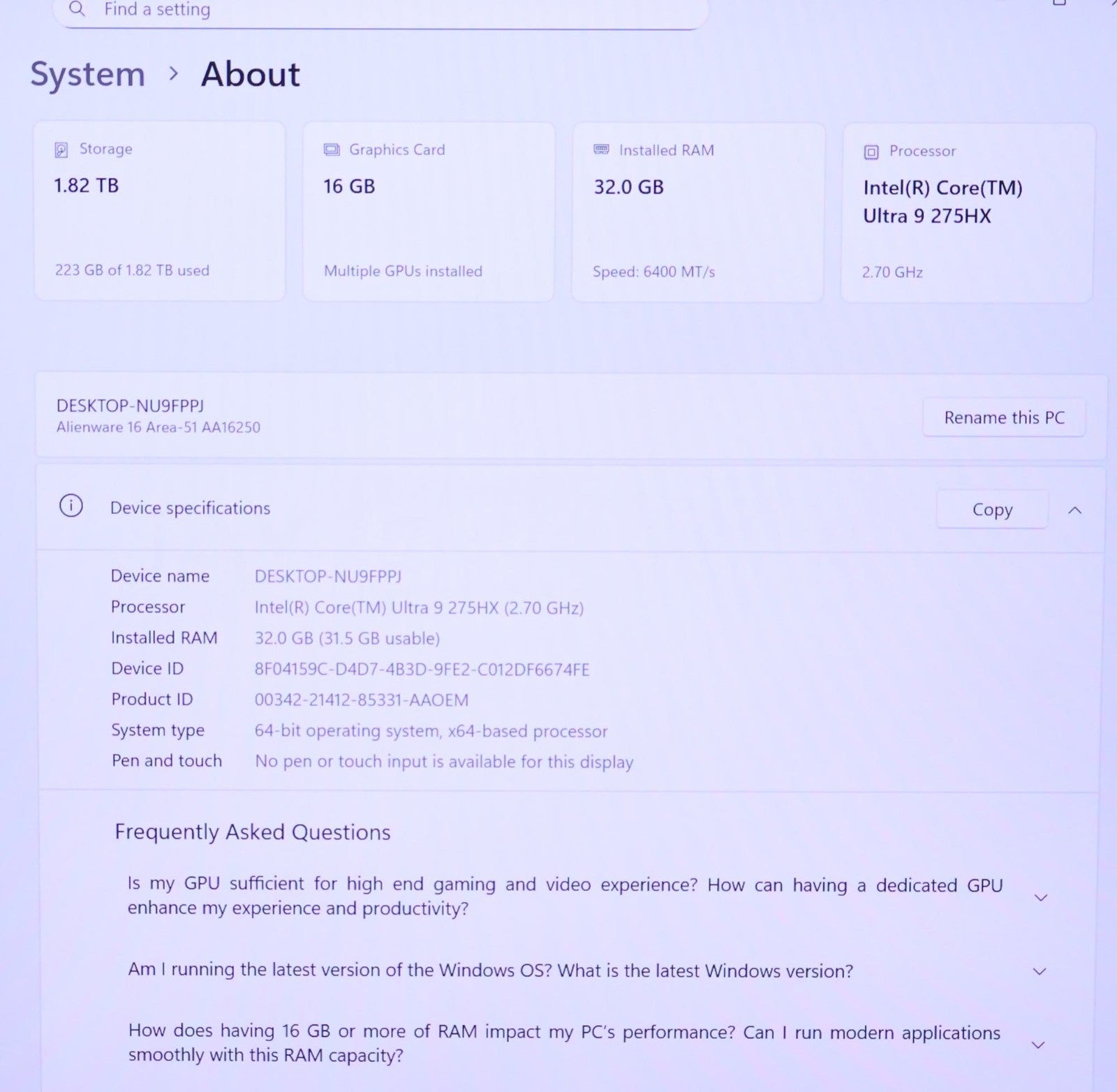Viewport: 1117px width, 1092px height.
Task: Click the Processor chip icon
Action: (871, 152)
